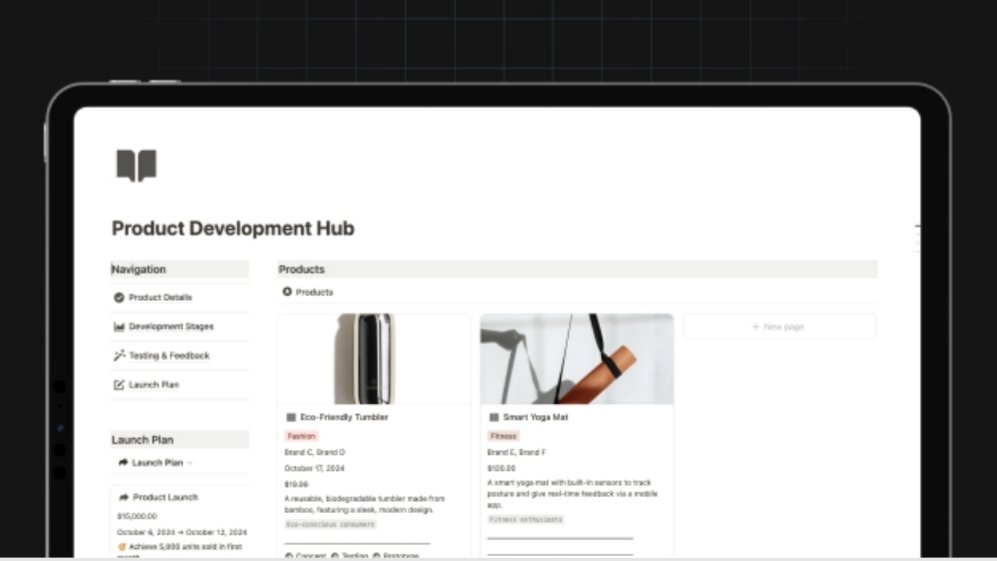Go to Launch Plan in the Navigation list

tap(153, 385)
